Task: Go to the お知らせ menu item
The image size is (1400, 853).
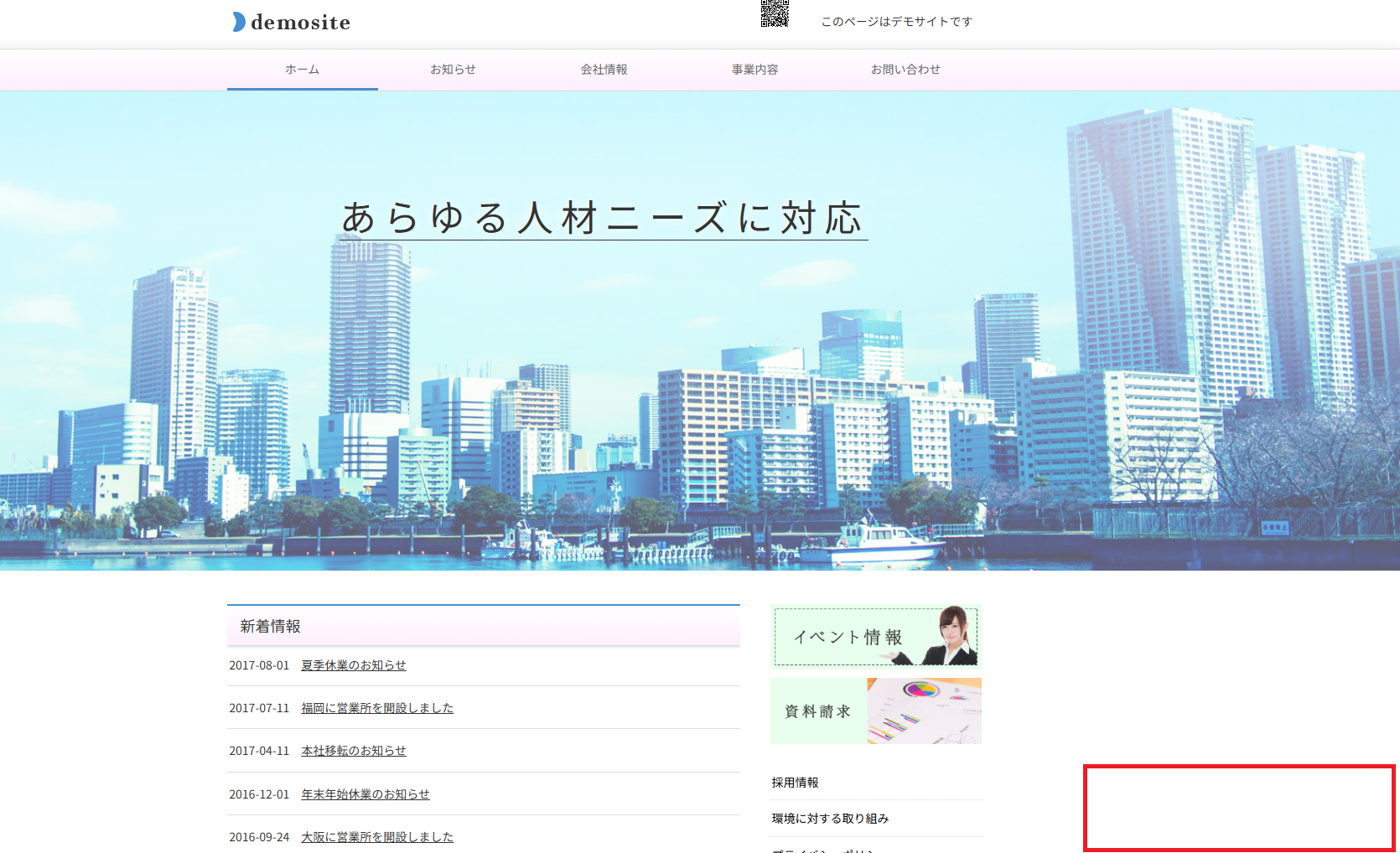Action: (x=453, y=70)
